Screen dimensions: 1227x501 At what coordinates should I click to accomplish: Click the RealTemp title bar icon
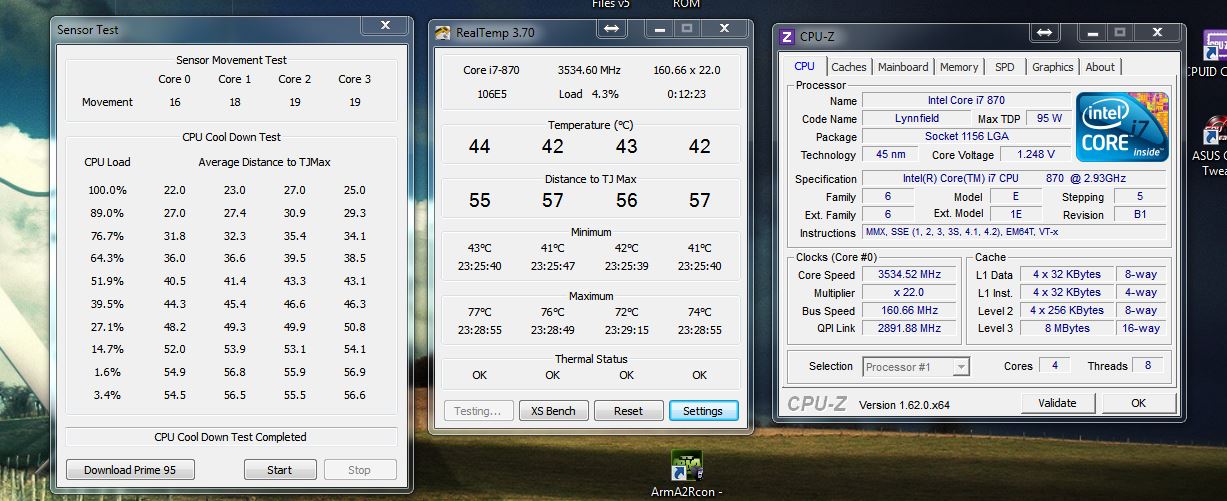pos(444,33)
